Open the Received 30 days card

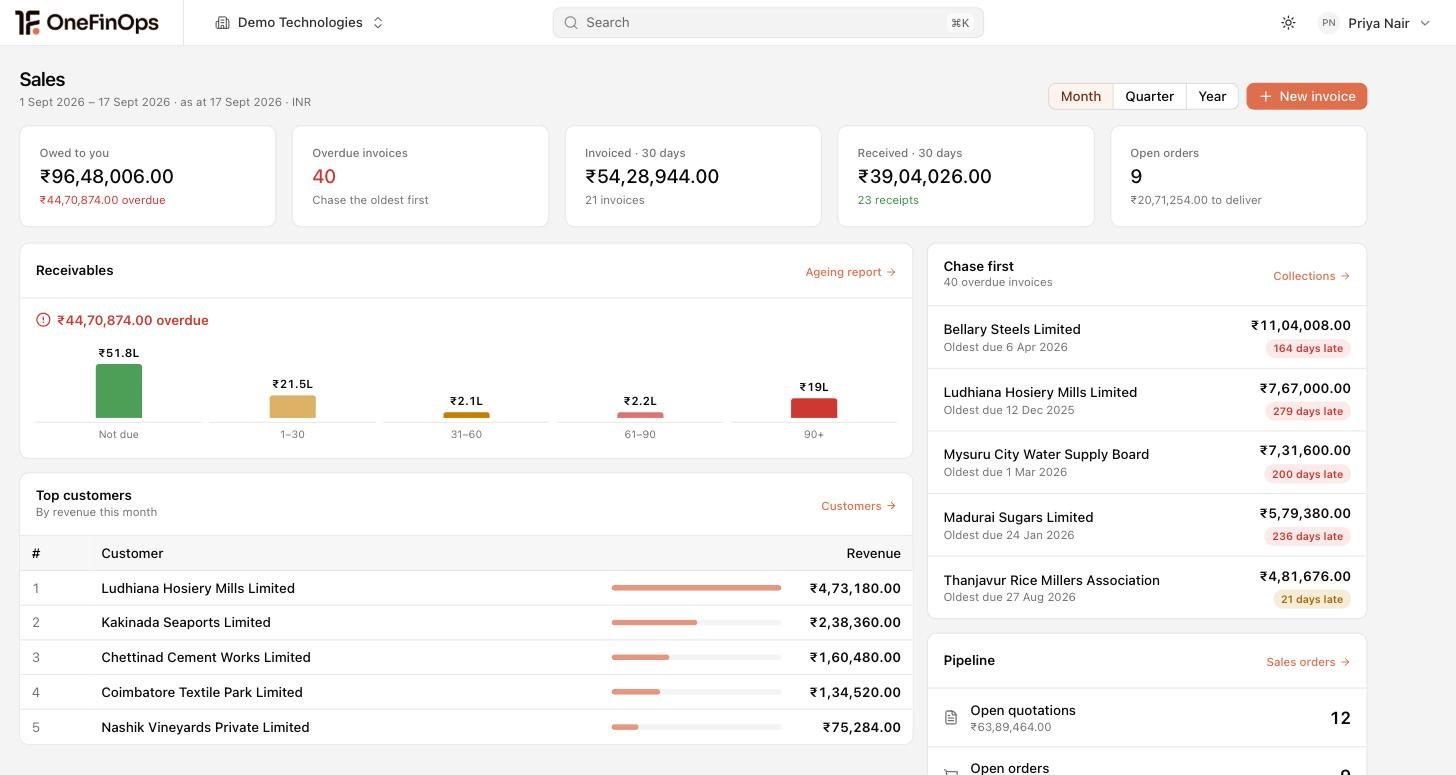pos(966,176)
